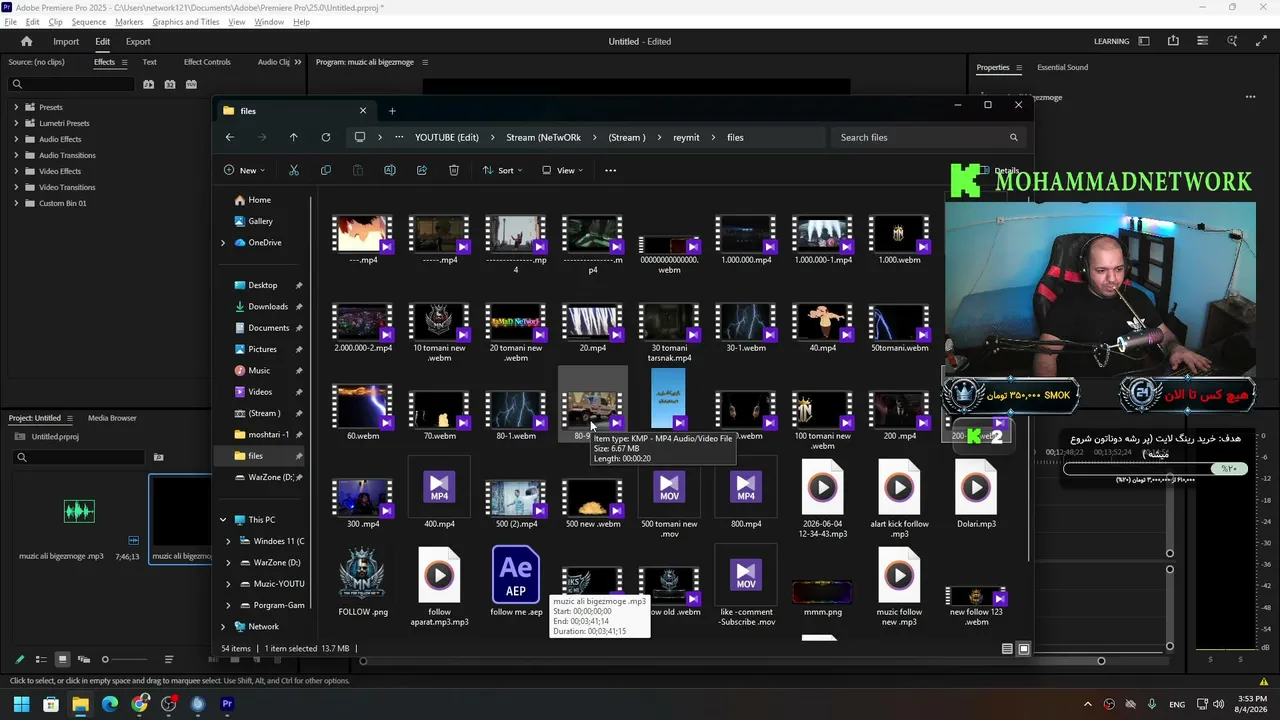Open Google Chrome from the taskbar
This screenshot has height=720, width=1280.
(140, 704)
